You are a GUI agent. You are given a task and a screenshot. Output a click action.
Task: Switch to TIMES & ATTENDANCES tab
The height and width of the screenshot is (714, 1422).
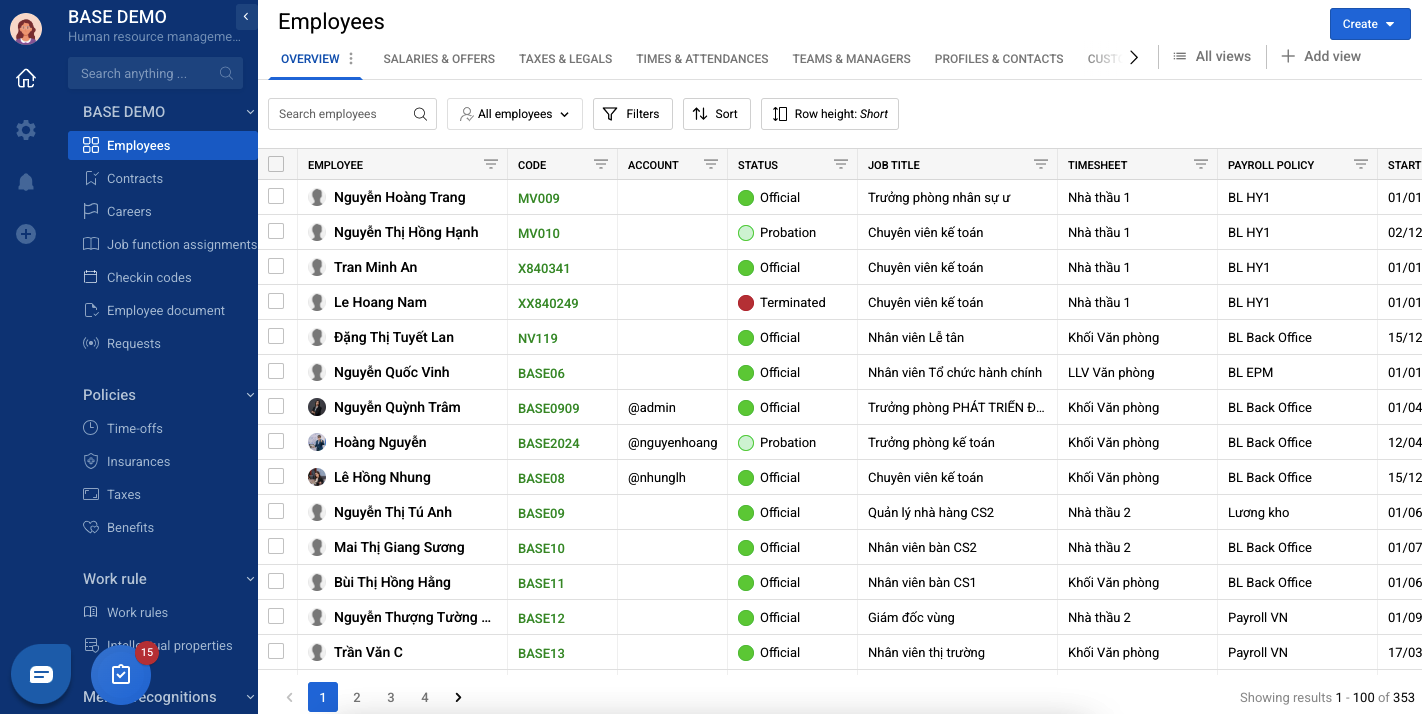tap(702, 59)
